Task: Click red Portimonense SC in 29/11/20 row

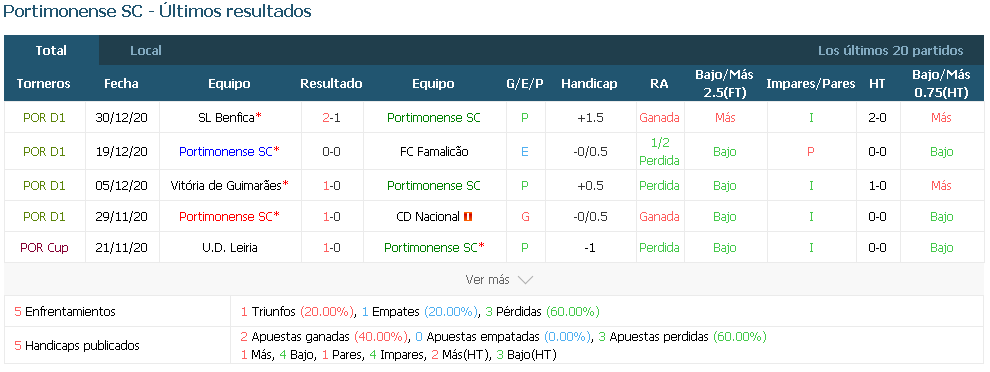Action: [226, 217]
